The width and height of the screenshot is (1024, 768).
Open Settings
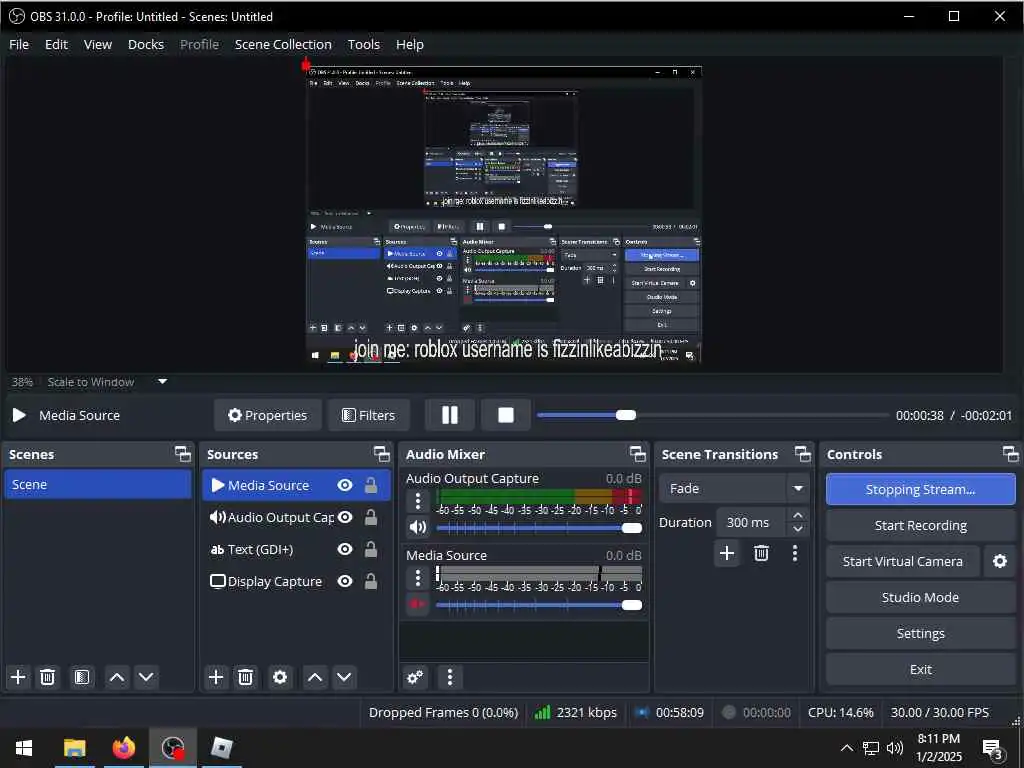point(920,633)
